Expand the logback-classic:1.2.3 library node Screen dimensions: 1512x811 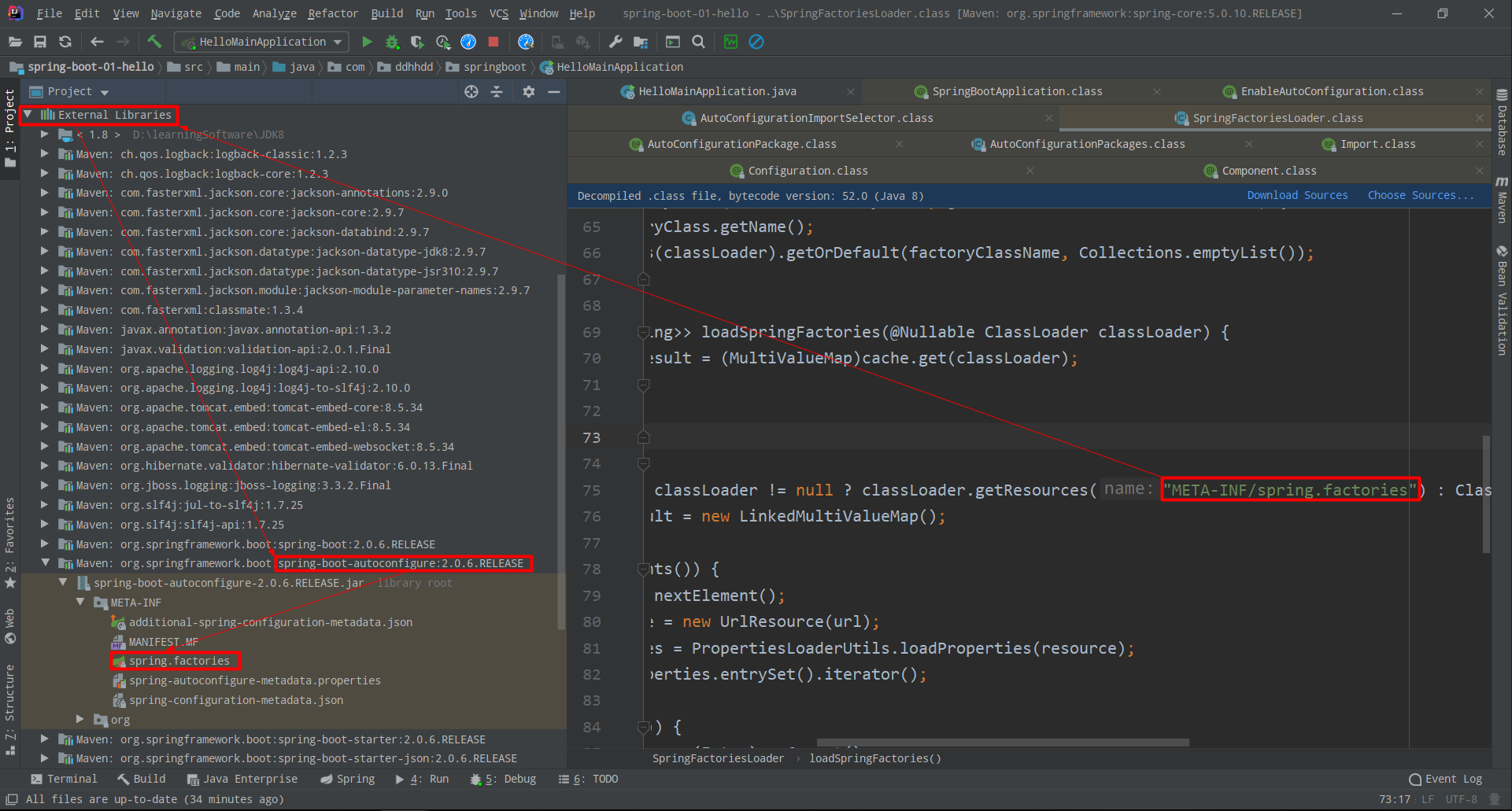coord(45,154)
